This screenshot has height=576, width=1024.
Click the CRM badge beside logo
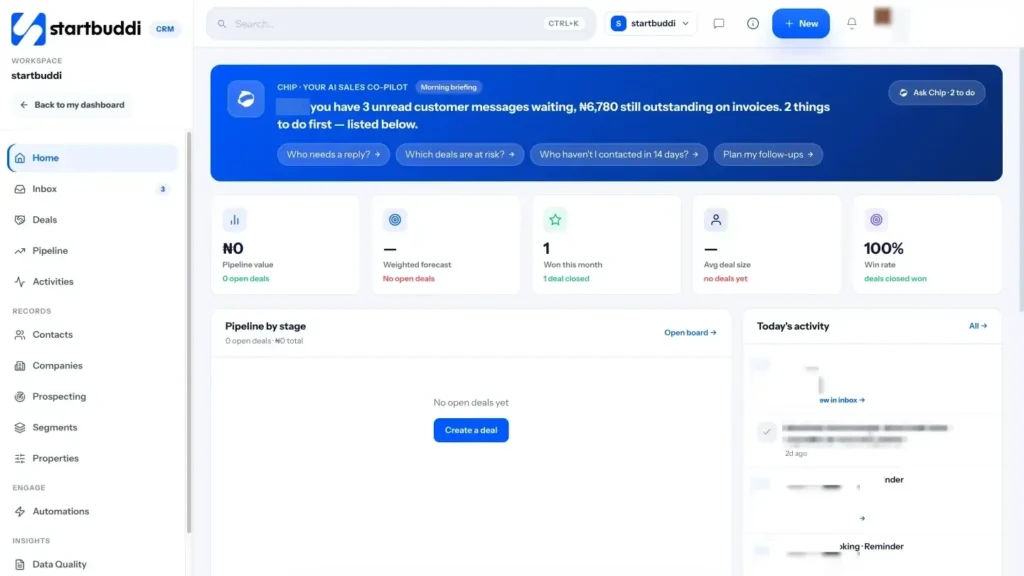(165, 29)
